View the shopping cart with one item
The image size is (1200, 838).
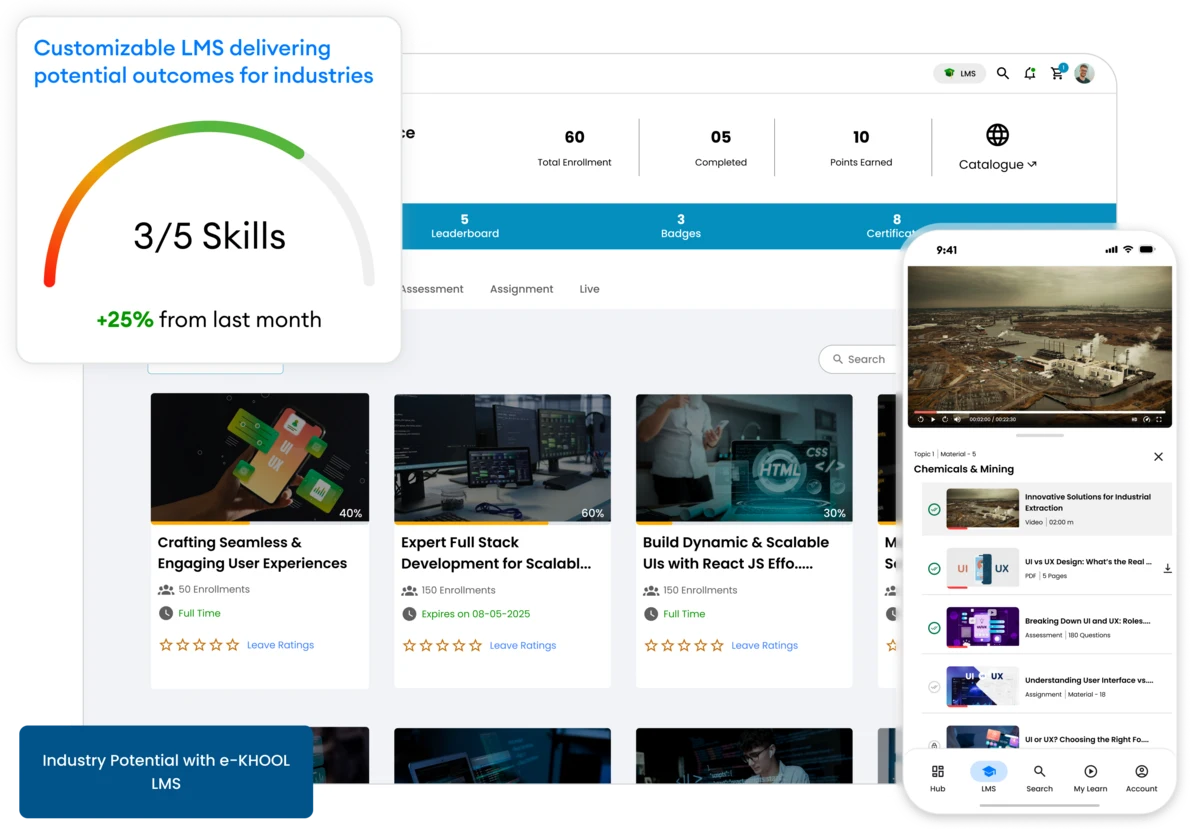pos(1057,72)
